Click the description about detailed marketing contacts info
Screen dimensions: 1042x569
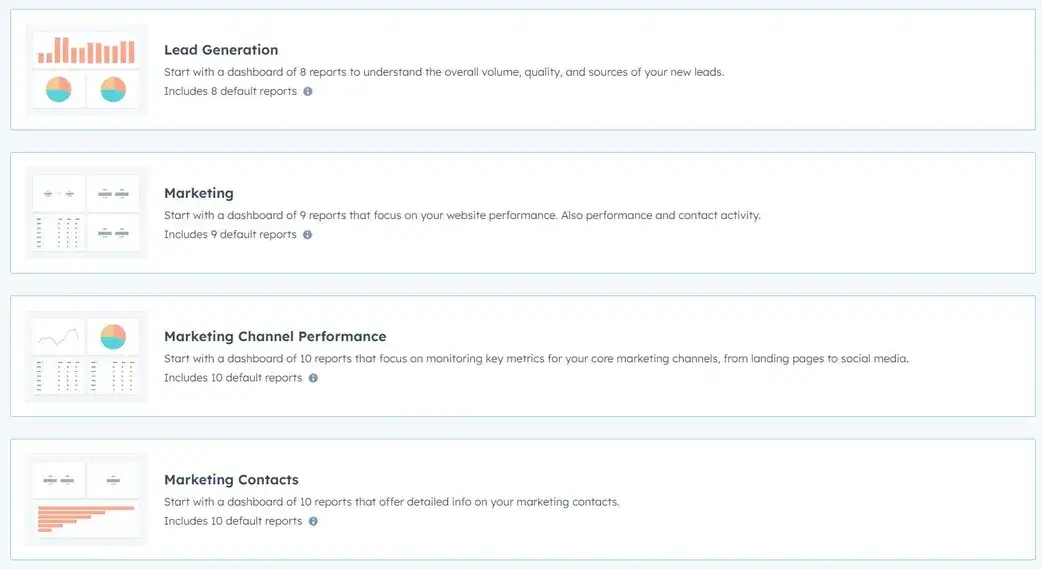pos(391,502)
